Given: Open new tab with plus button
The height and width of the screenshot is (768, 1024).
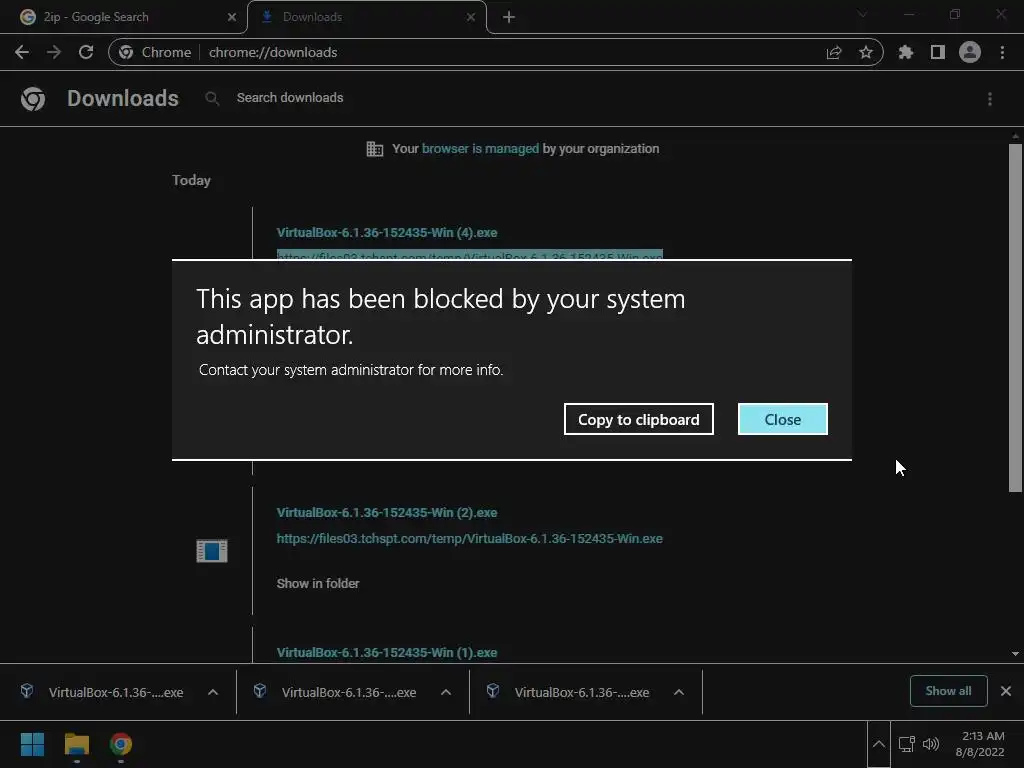Looking at the screenshot, I should point(509,17).
